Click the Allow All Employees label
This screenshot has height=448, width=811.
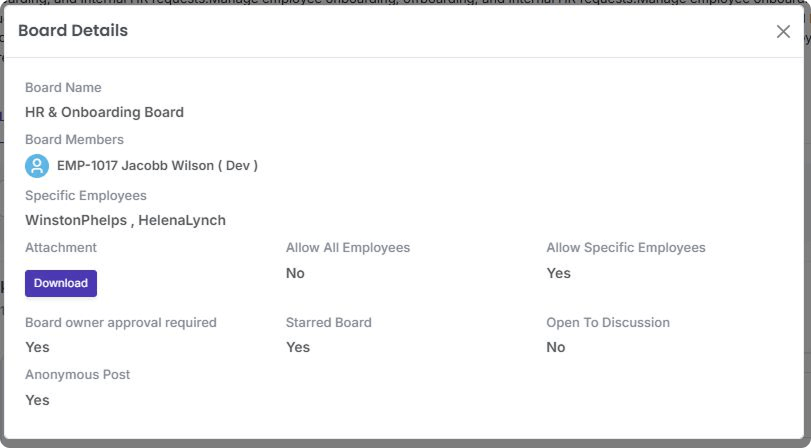coord(348,248)
